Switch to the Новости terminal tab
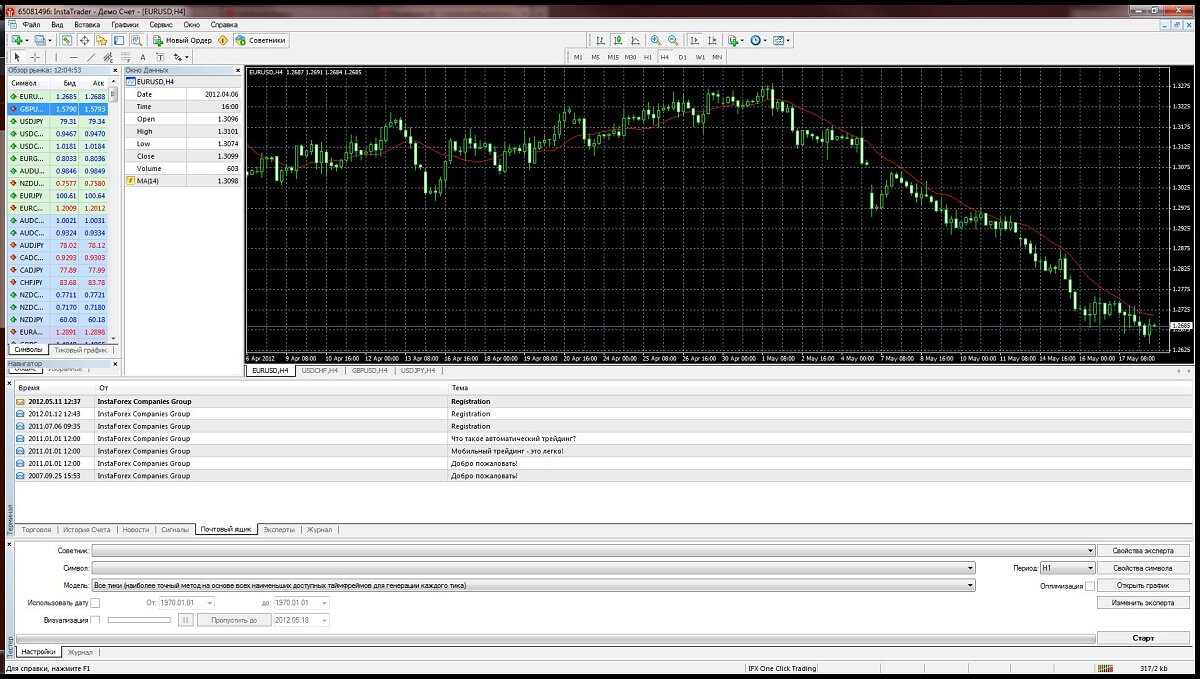Image resolution: width=1200 pixels, height=679 pixels. coord(135,529)
